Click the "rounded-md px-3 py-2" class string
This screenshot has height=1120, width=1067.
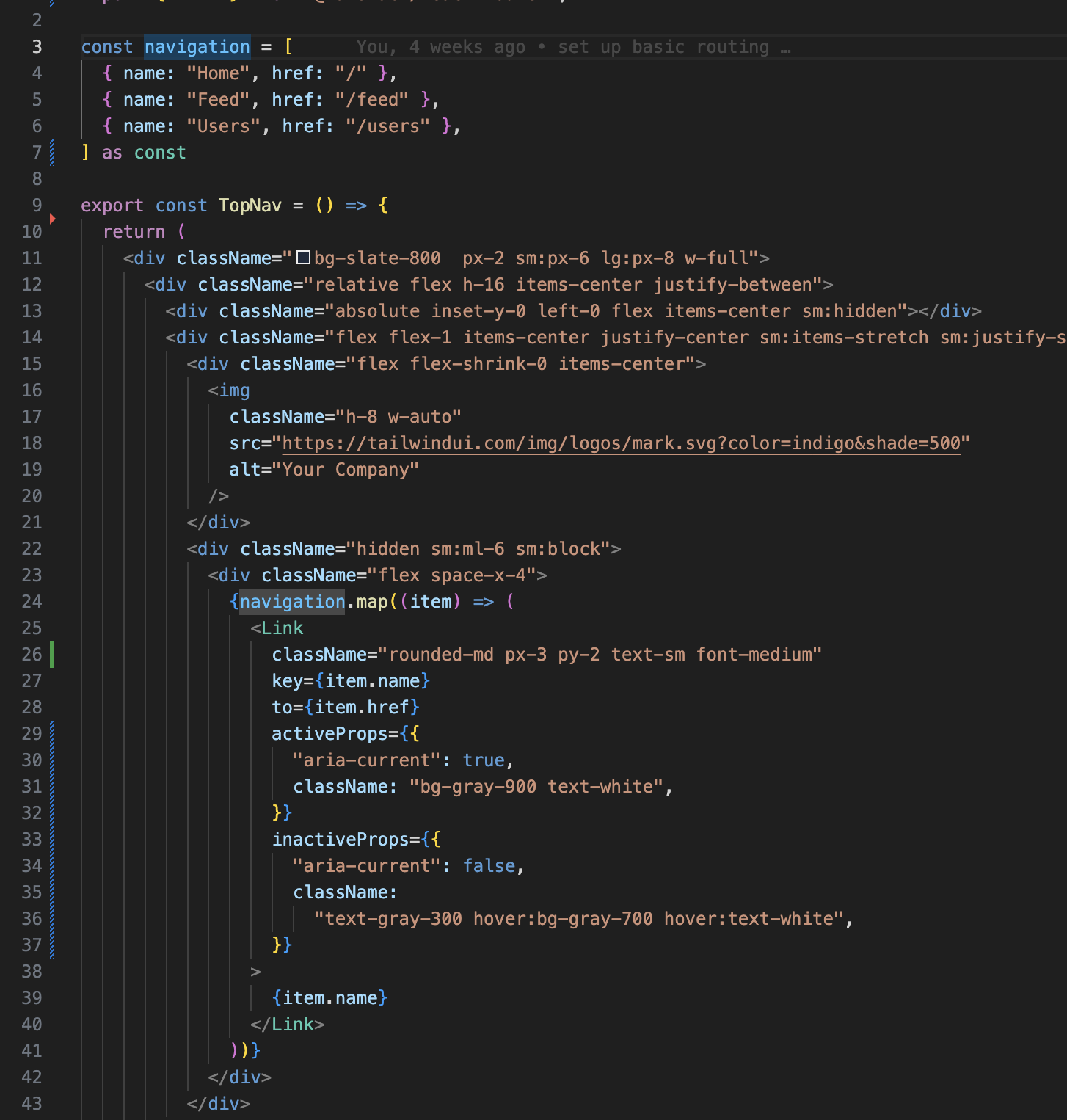point(600,655)
